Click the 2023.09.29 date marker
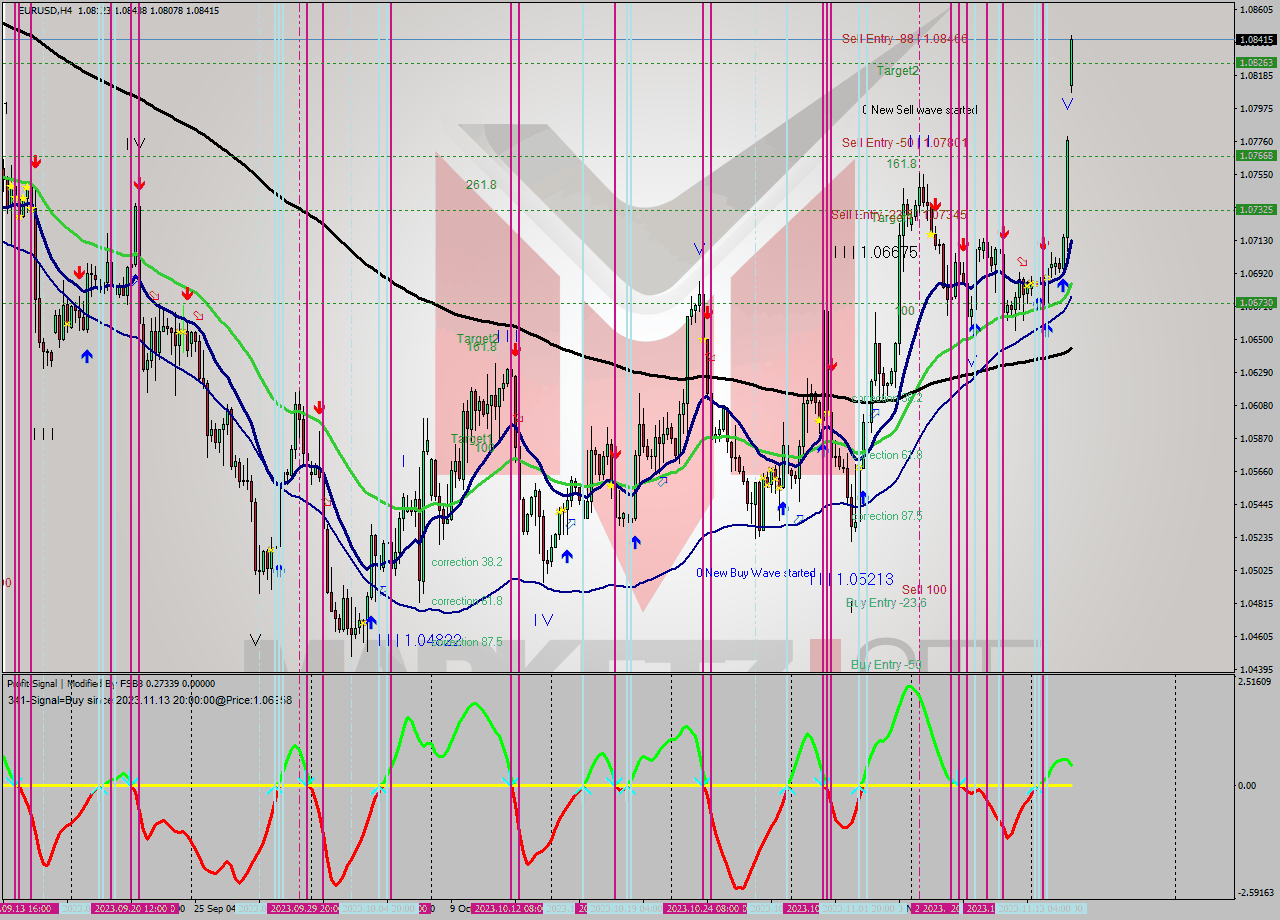1280x920 pixels. (305, 909)
